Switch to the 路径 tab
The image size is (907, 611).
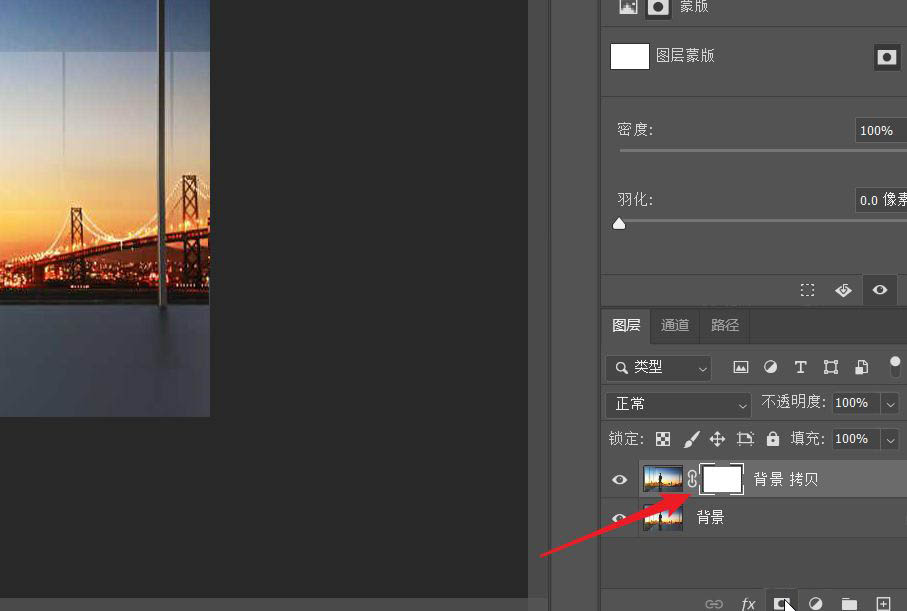pos(723,325)
